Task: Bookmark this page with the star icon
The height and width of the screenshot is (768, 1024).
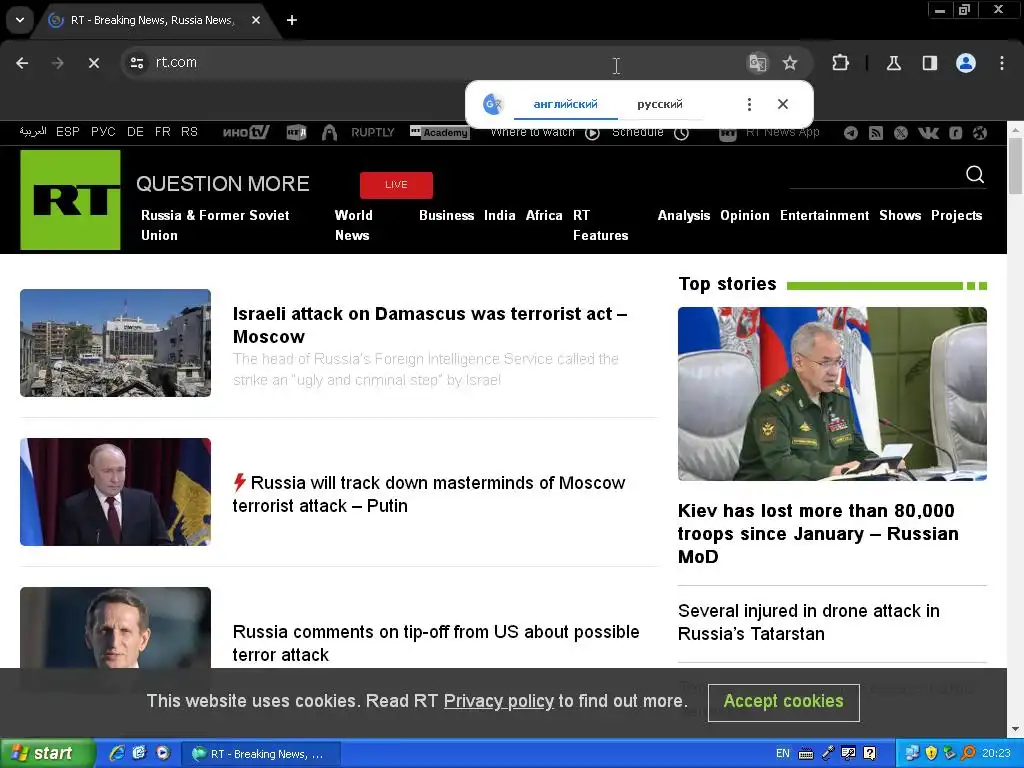Action: coord(790,63)
